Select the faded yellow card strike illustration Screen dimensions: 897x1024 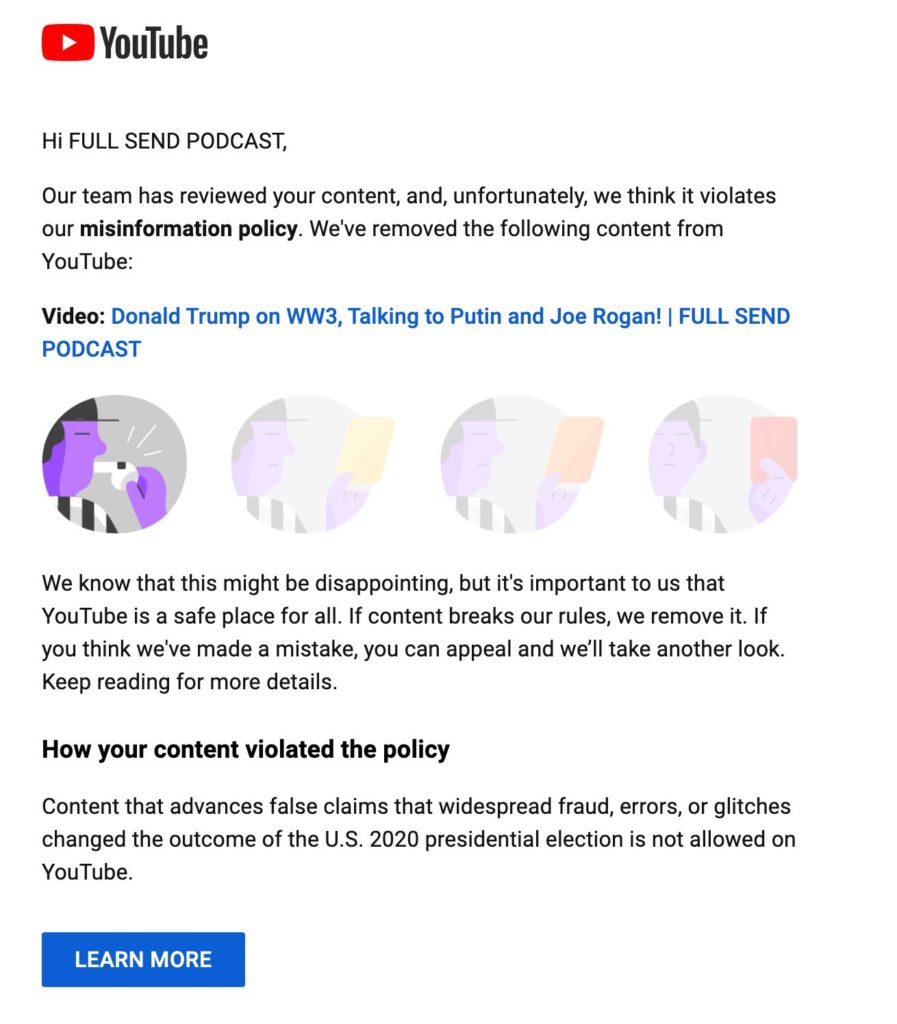312,464
